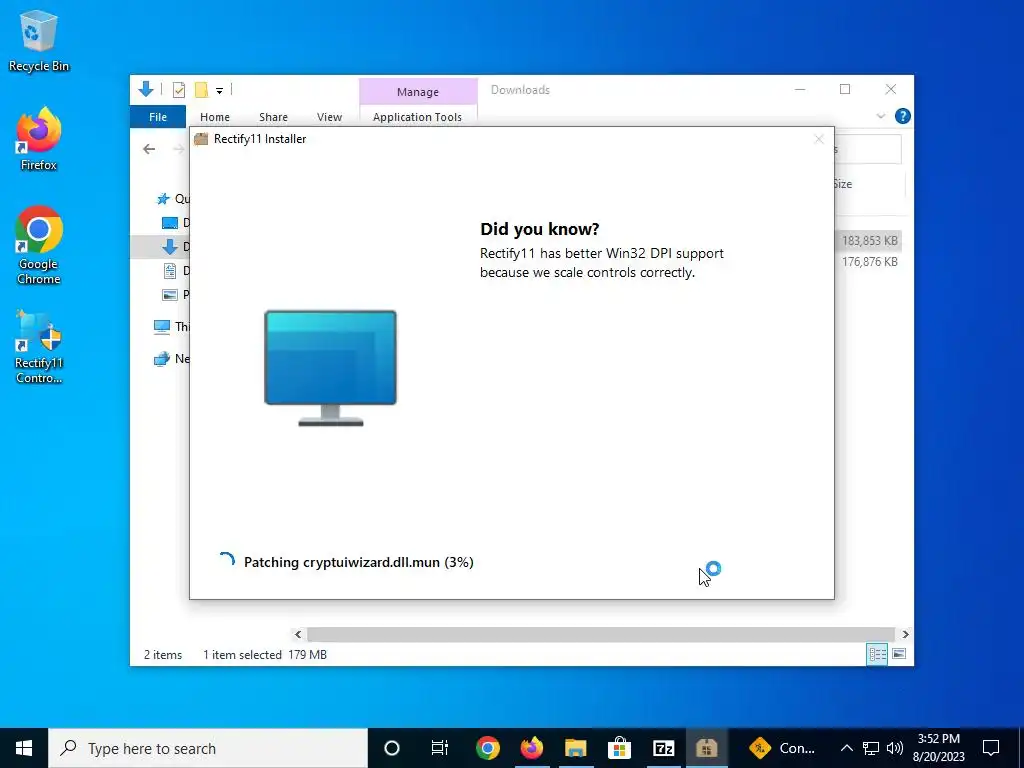This screenshot has height=768, width=1024.
Task: Open Chrome from the taskbar
Action: point(488,748)
